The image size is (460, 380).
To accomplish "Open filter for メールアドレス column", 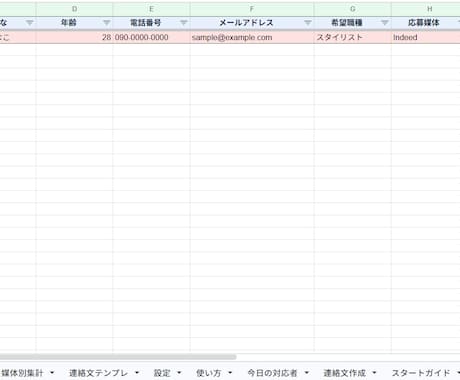I will 308,23.
